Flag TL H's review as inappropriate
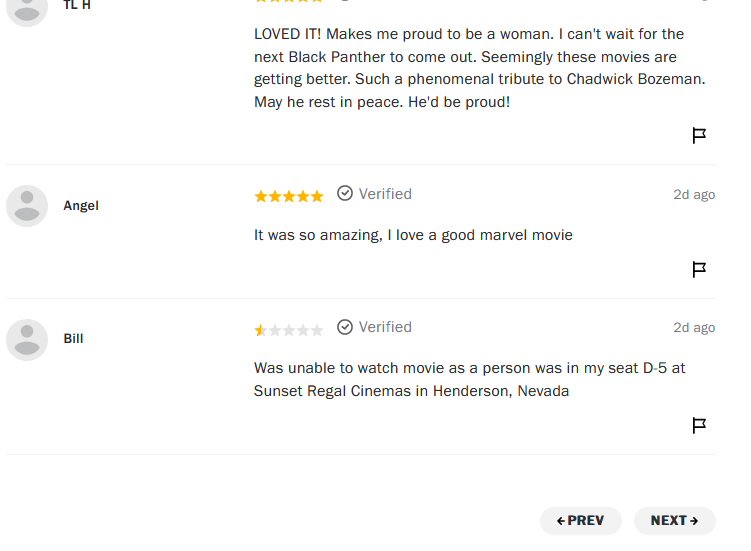This screenshot has width=751, height=551. pos(699,136)
